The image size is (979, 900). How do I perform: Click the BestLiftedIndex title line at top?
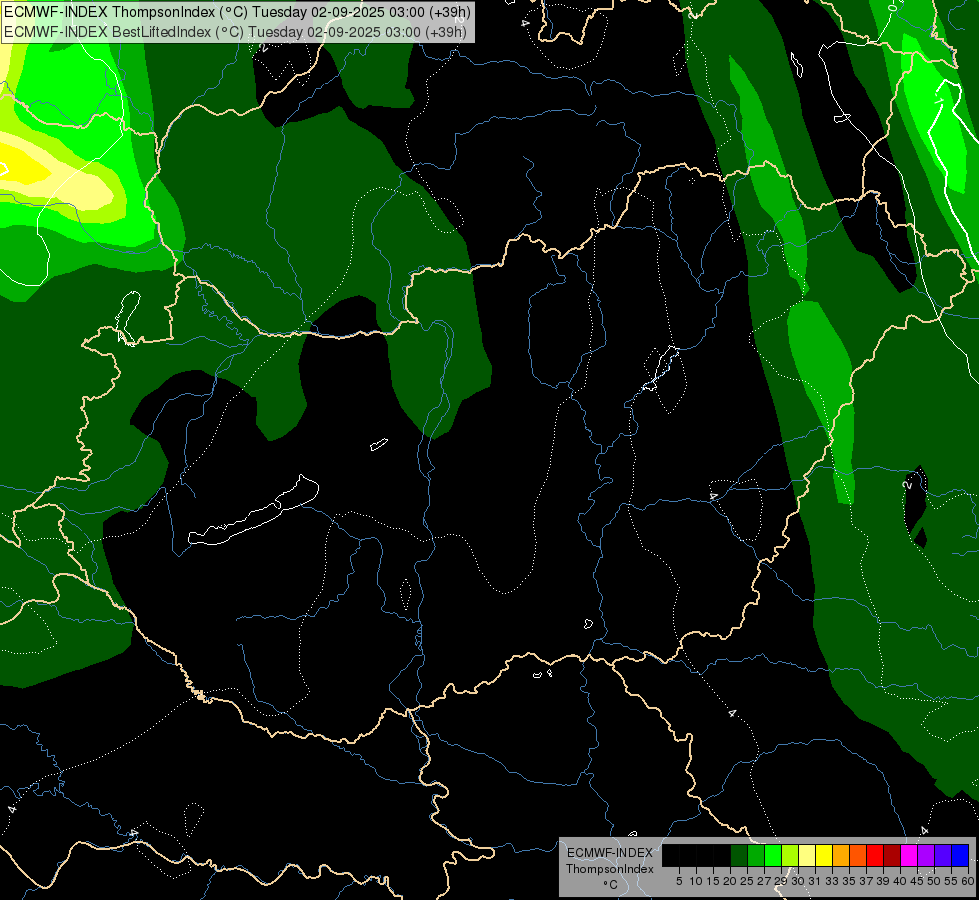tap(235, 32)
